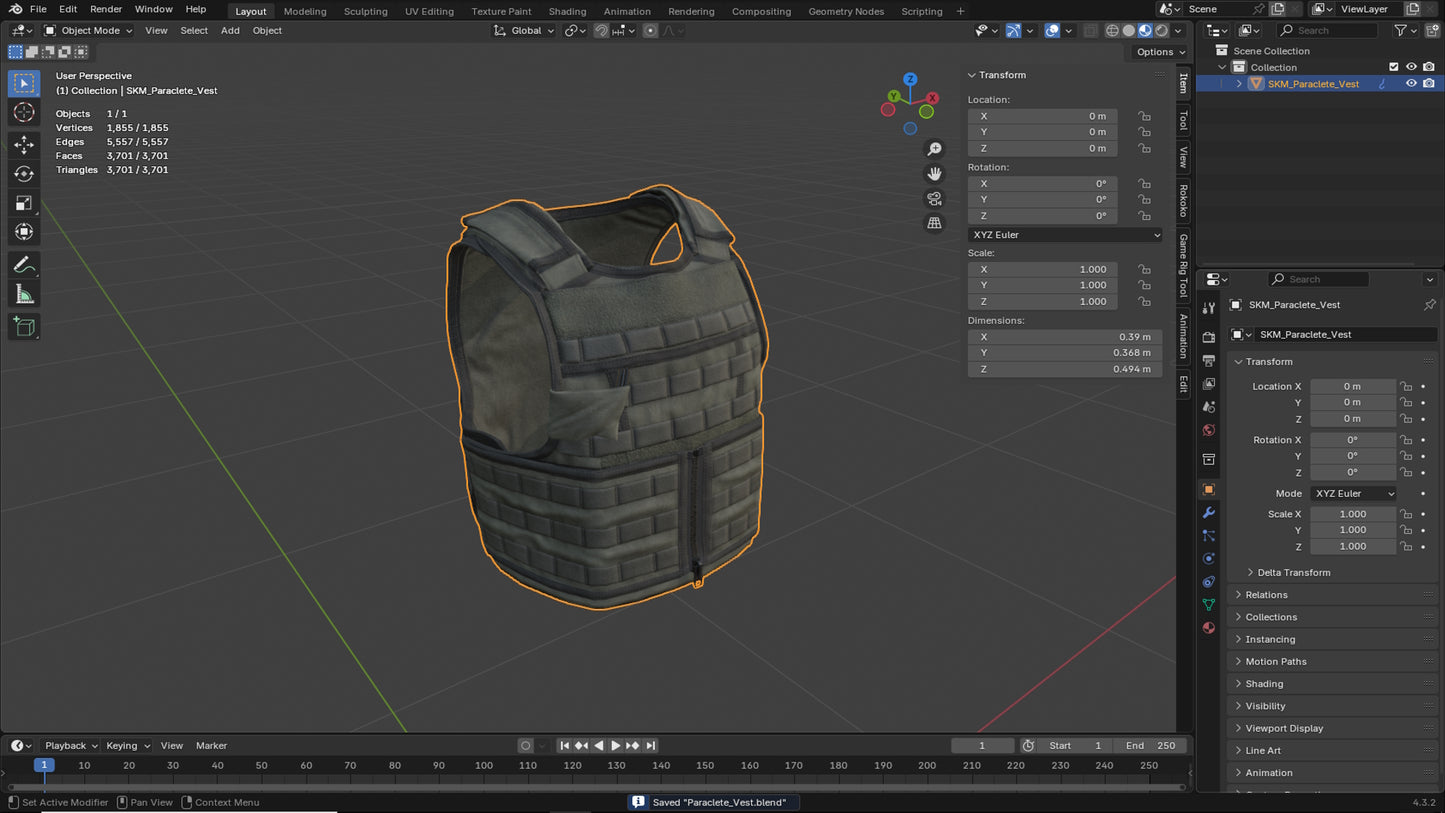
Task: Select the Rotate tool in the left toolbar
Action: (x=24, y=174)
